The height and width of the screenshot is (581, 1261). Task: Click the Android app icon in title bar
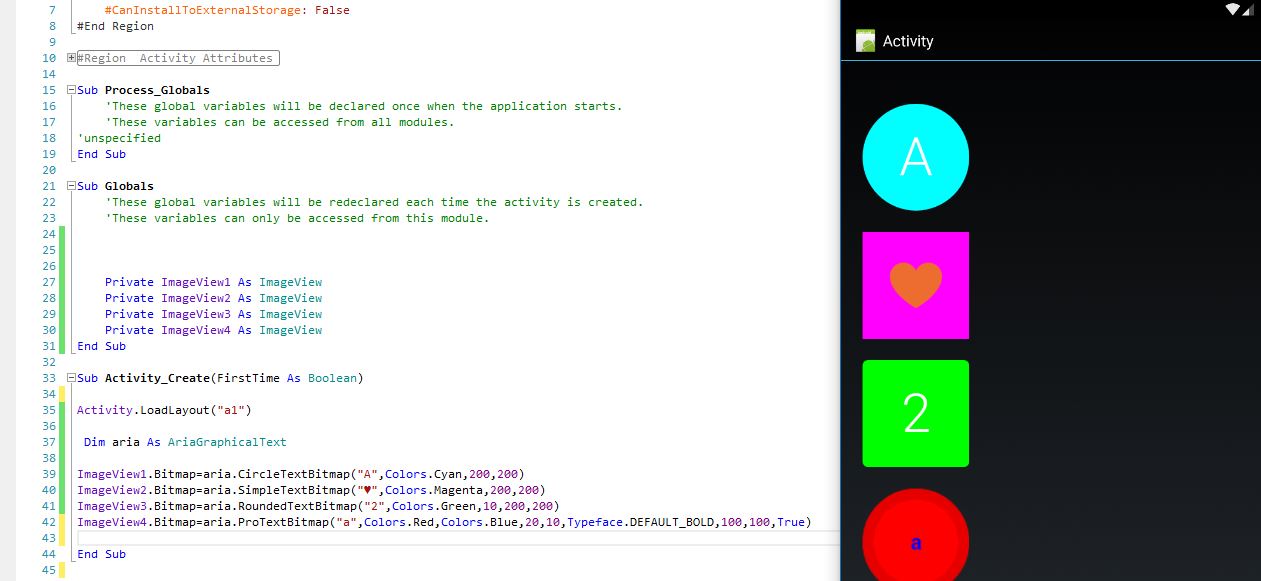pos(865,41)
